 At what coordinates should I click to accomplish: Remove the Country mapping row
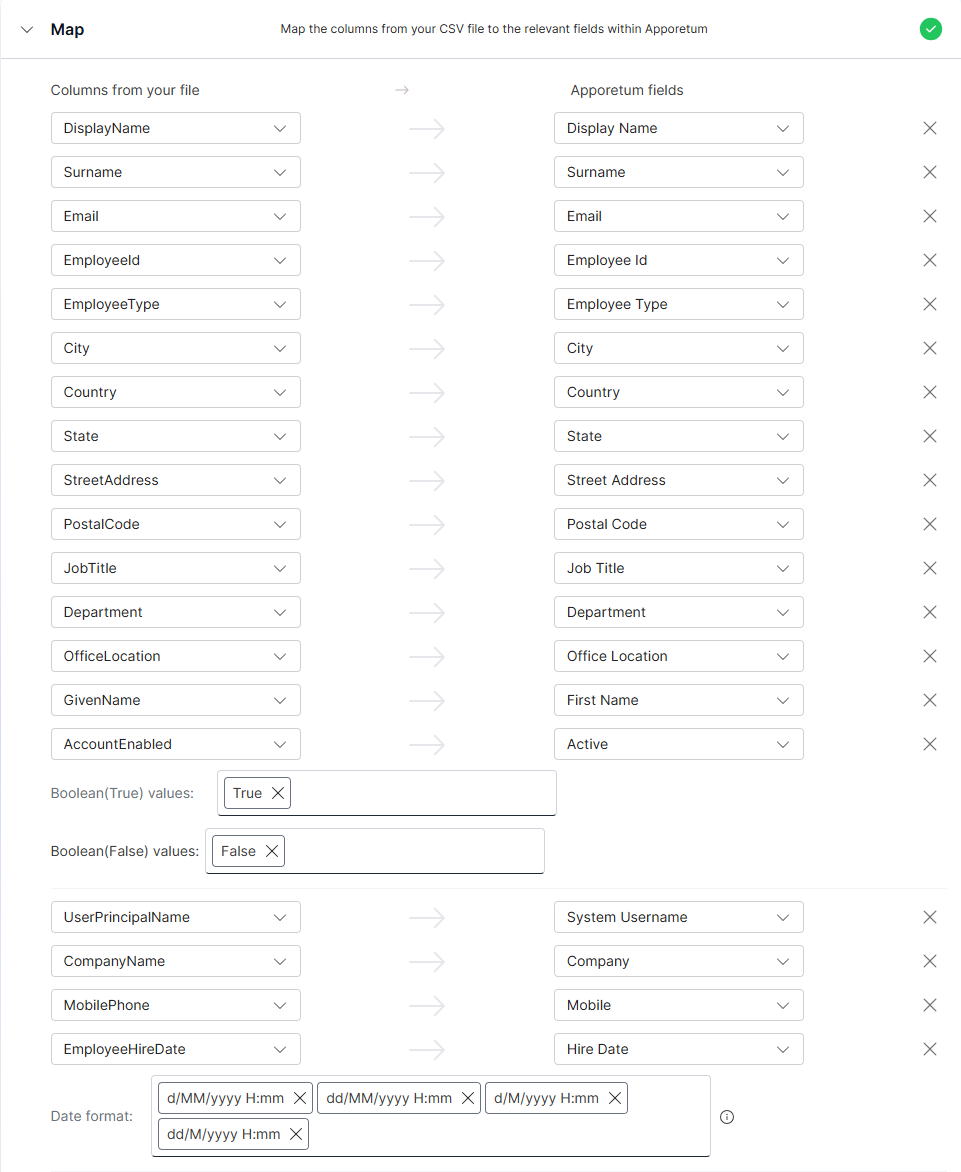(929, 392)
